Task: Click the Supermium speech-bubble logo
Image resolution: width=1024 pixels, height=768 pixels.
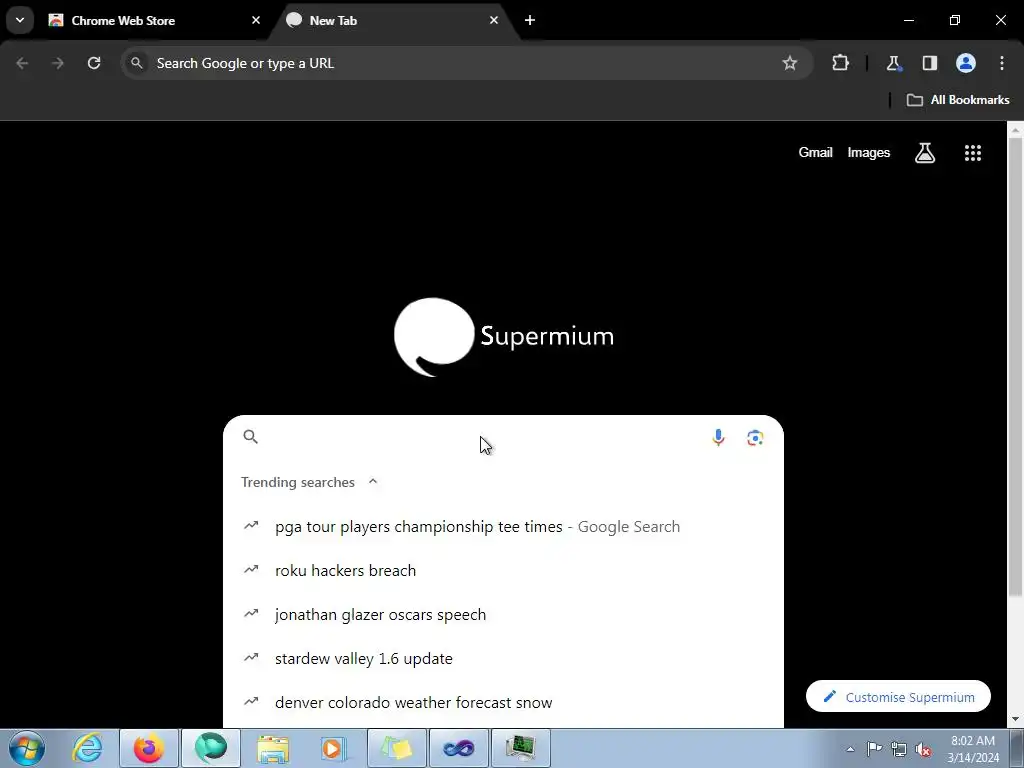Action: pyautogui.click(x=434, y=337)
